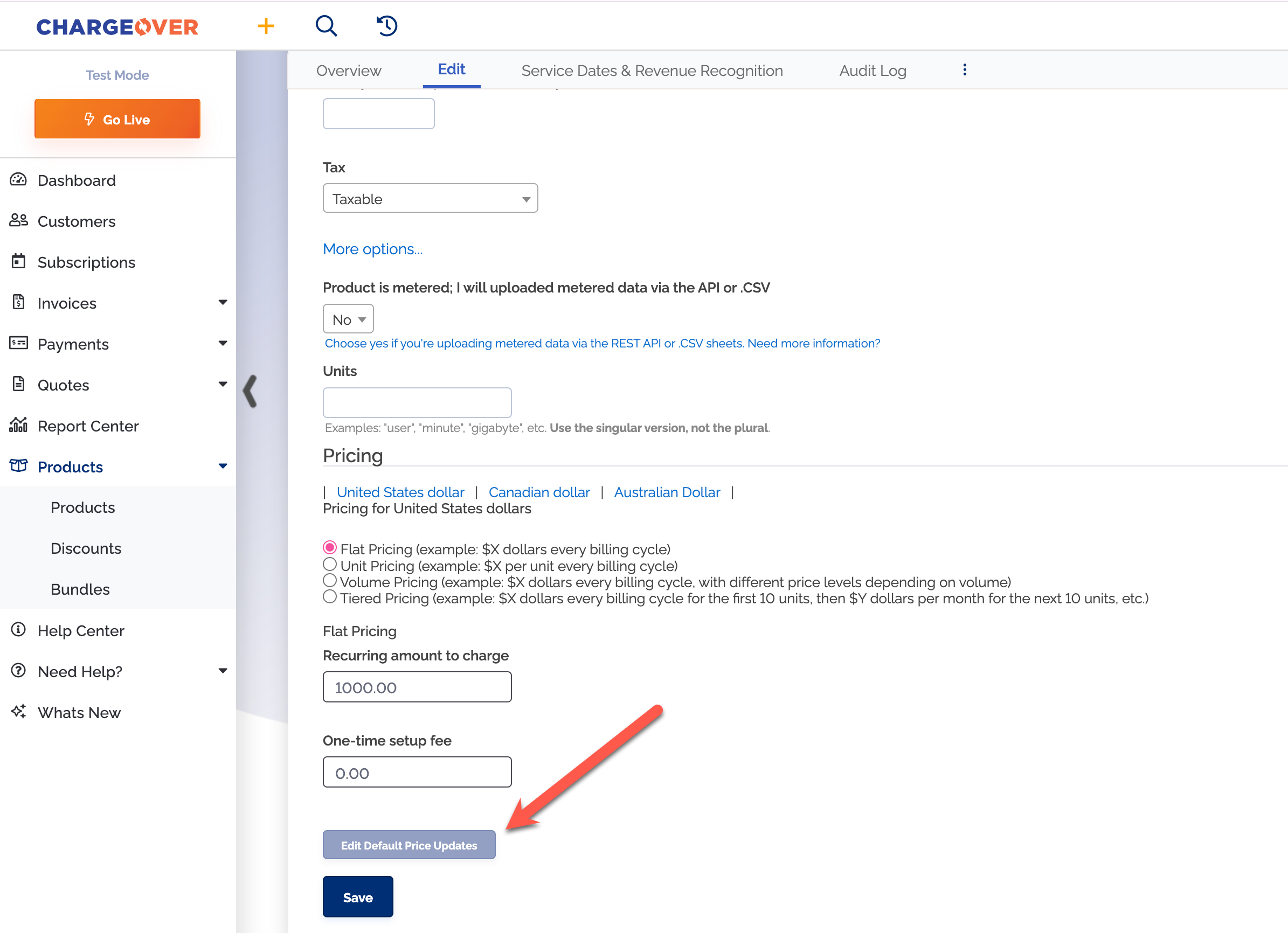Viewport: 1288px width, 933px height.
Task: Open recent history clock icon
Action: point(387,26)
